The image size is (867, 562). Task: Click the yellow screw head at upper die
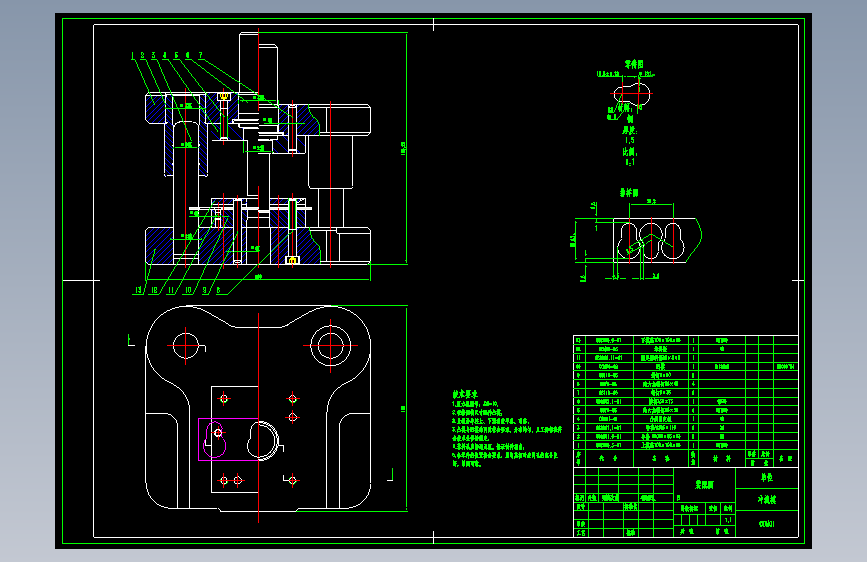coord(223,97)
